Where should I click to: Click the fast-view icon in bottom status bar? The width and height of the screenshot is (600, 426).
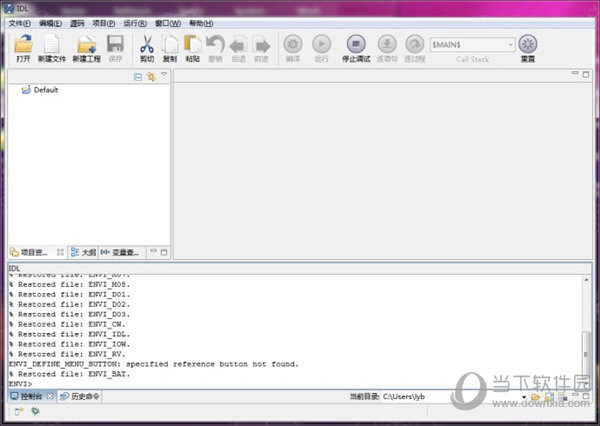[19, 411]
